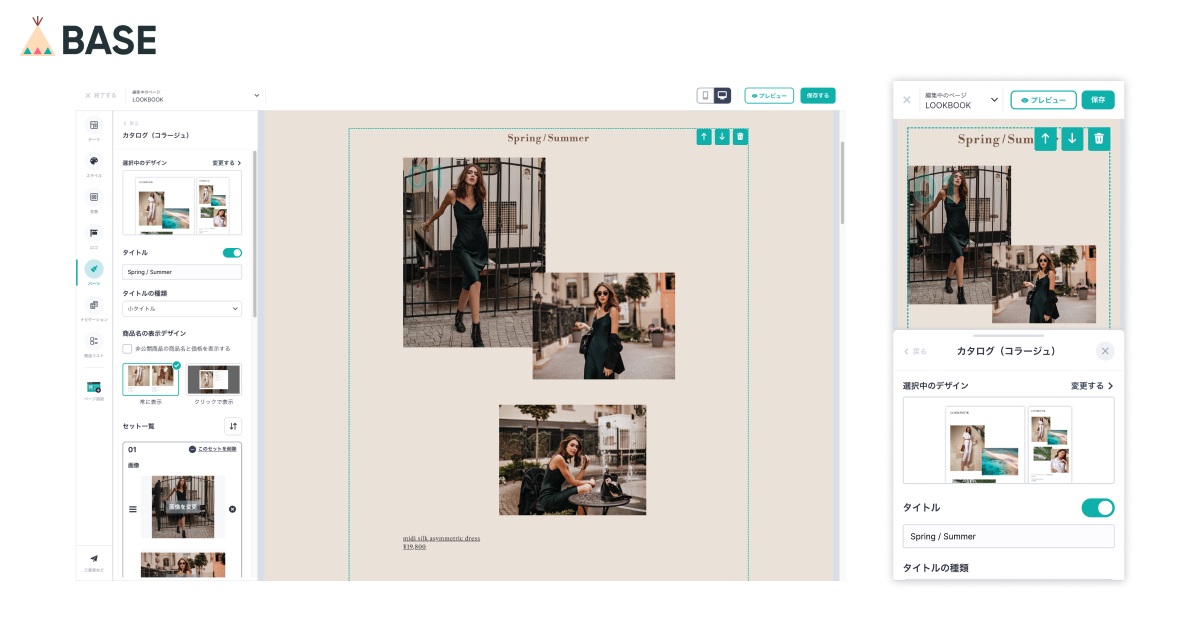Select the パーツ parts icon in sidebar
Viewport: 1200px width, 630px height.
click(x=94, y=269)
